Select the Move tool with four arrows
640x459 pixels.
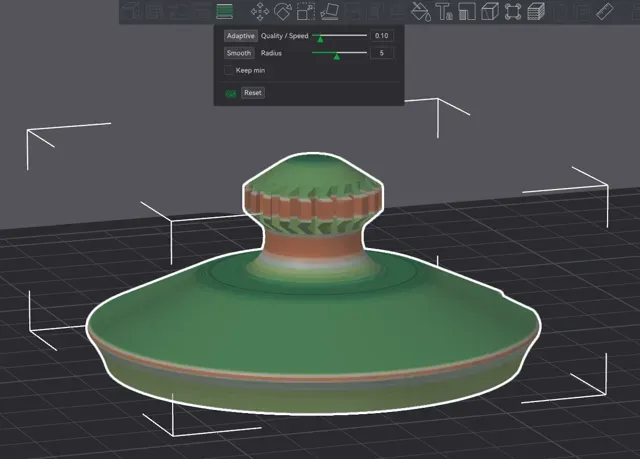tap(260, 11)
